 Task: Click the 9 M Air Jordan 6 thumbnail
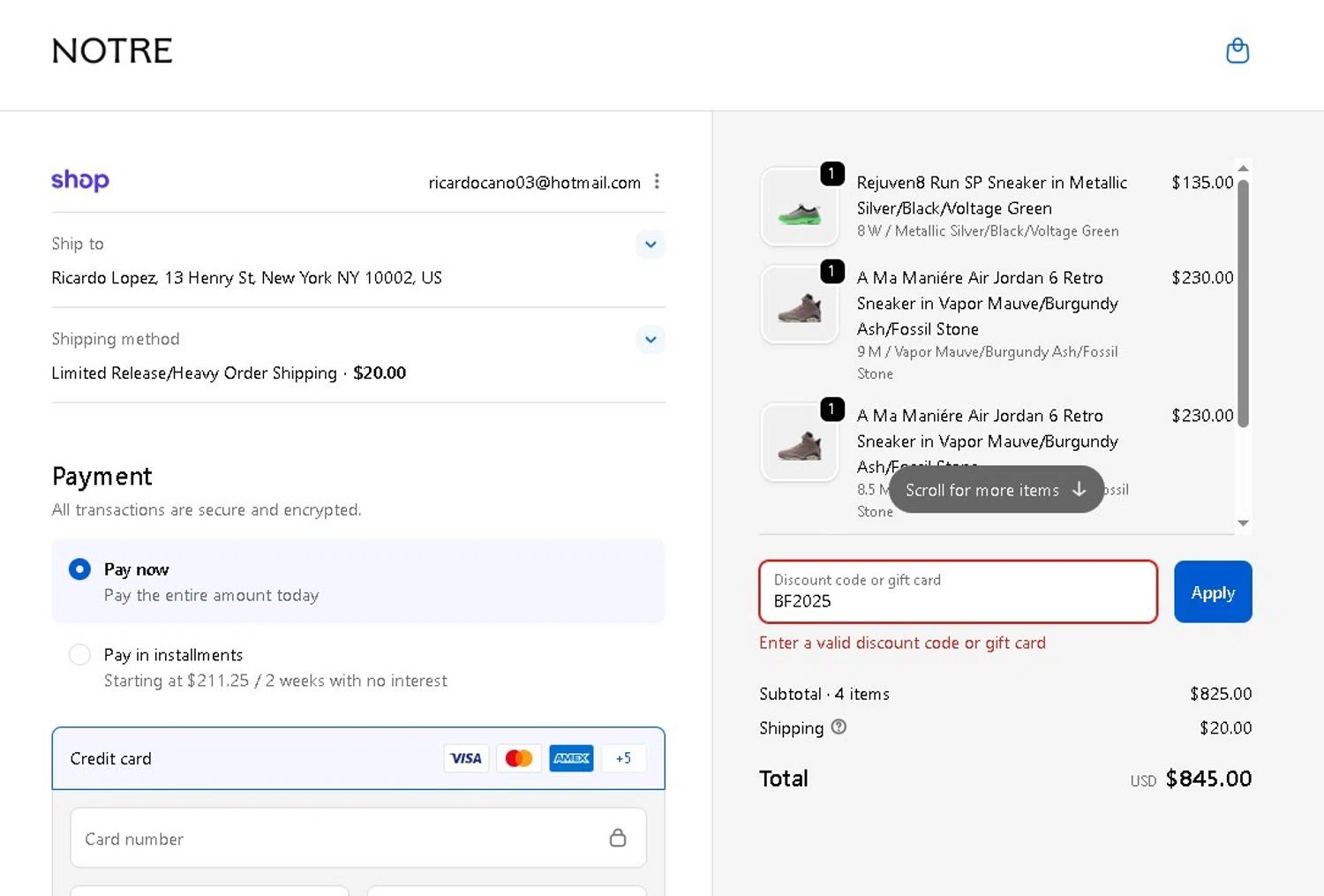800,305
